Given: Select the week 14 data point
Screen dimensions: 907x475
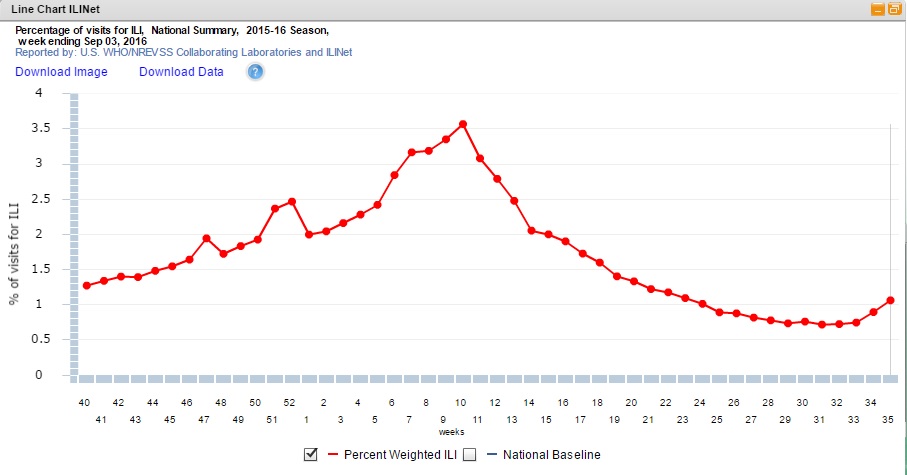Looking at the screenshot, I should [531, 230].
